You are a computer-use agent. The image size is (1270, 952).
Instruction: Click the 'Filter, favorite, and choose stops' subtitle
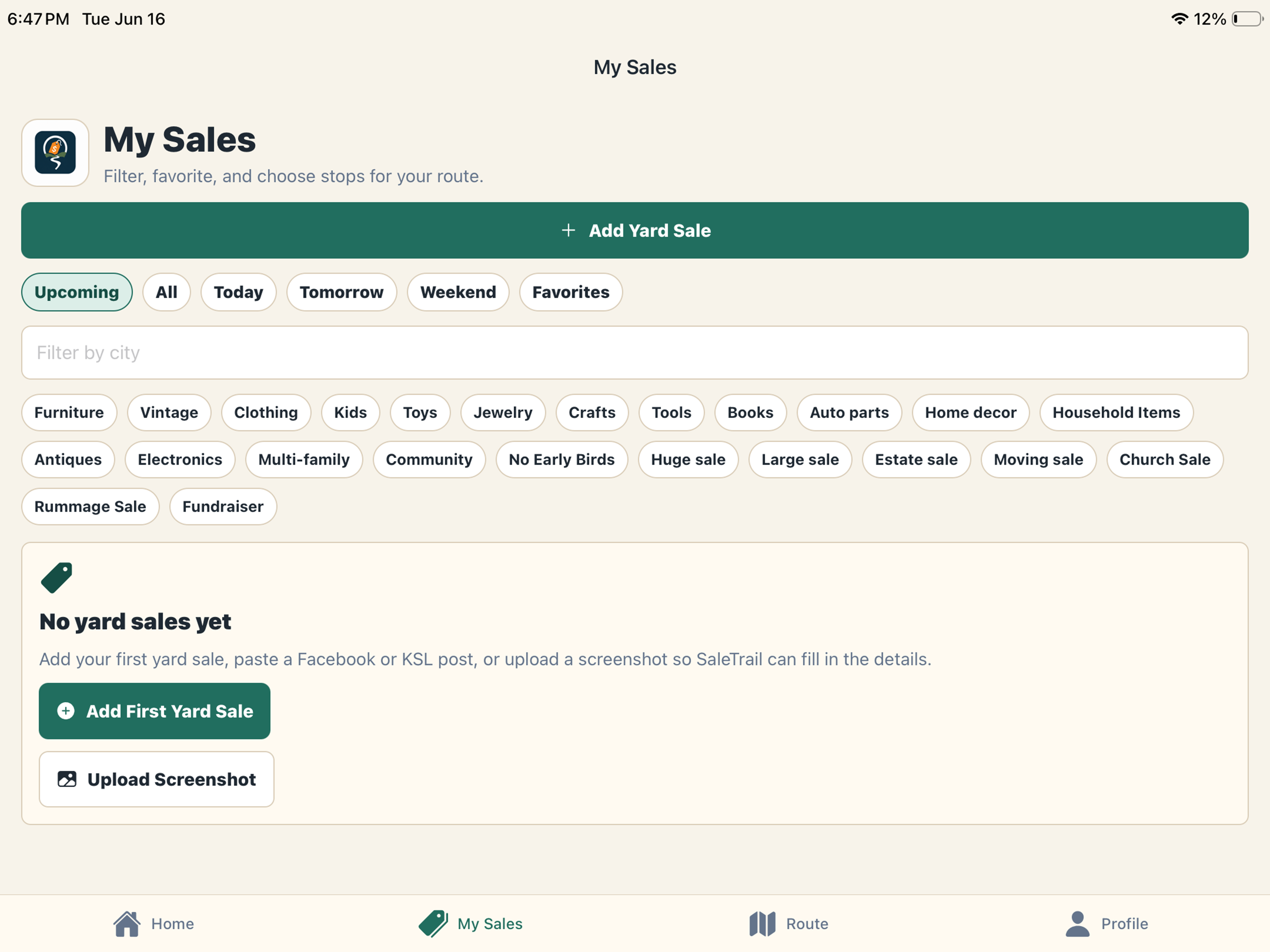point(293,176)
